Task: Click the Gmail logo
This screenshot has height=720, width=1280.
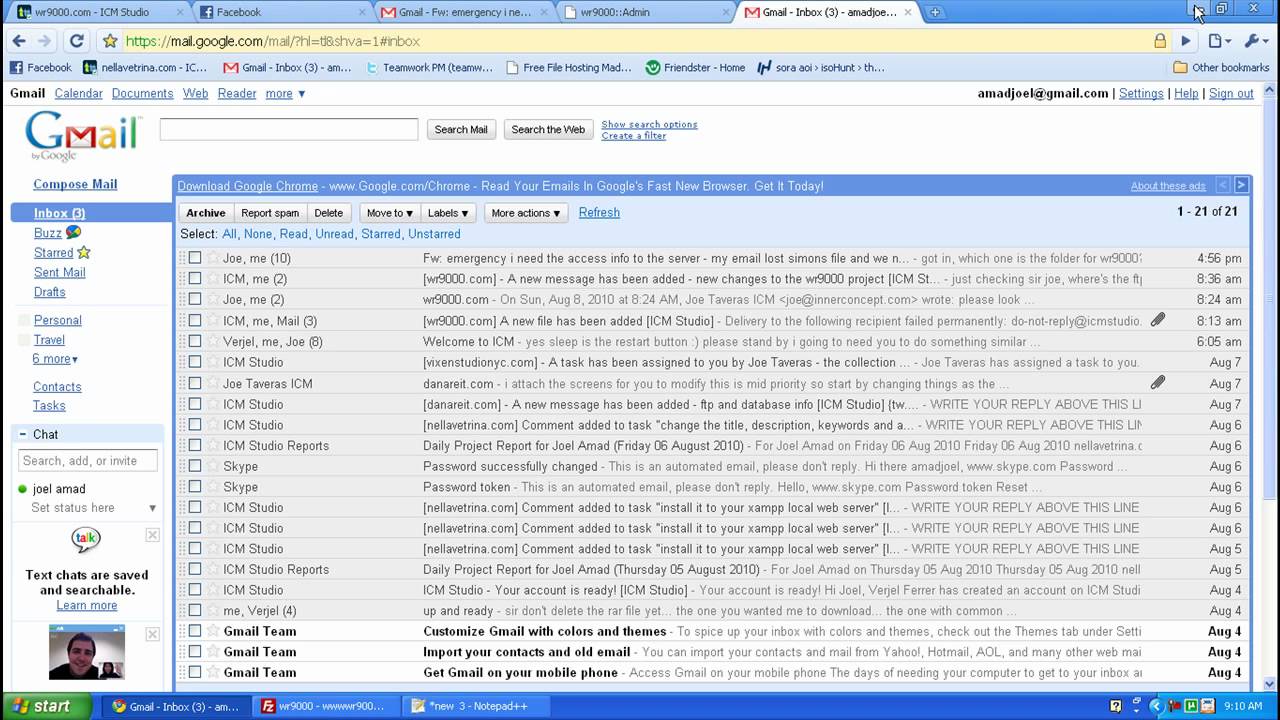Action: (82, 136)
